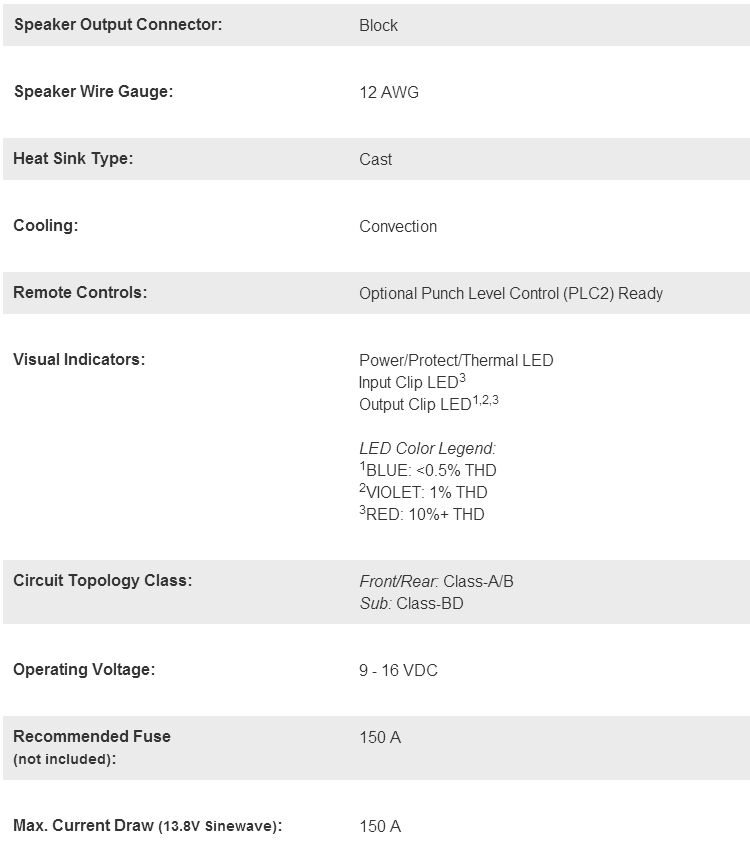Image resolution: width=750 pixels, height=848 pixels.
Task: Click the "Convection" cooling value
Action: pos(398,227)
